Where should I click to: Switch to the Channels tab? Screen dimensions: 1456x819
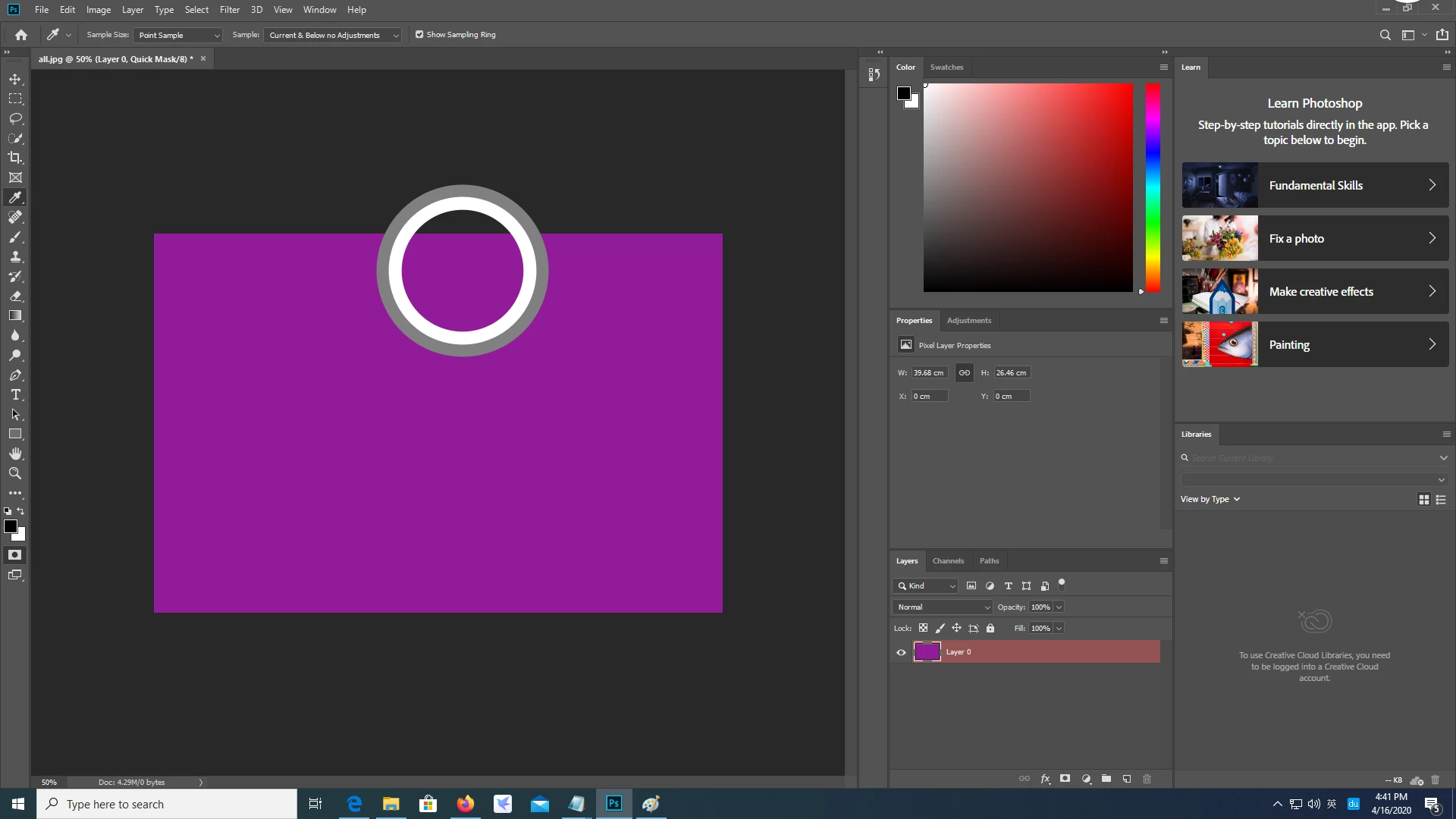(x=948, y=561)
